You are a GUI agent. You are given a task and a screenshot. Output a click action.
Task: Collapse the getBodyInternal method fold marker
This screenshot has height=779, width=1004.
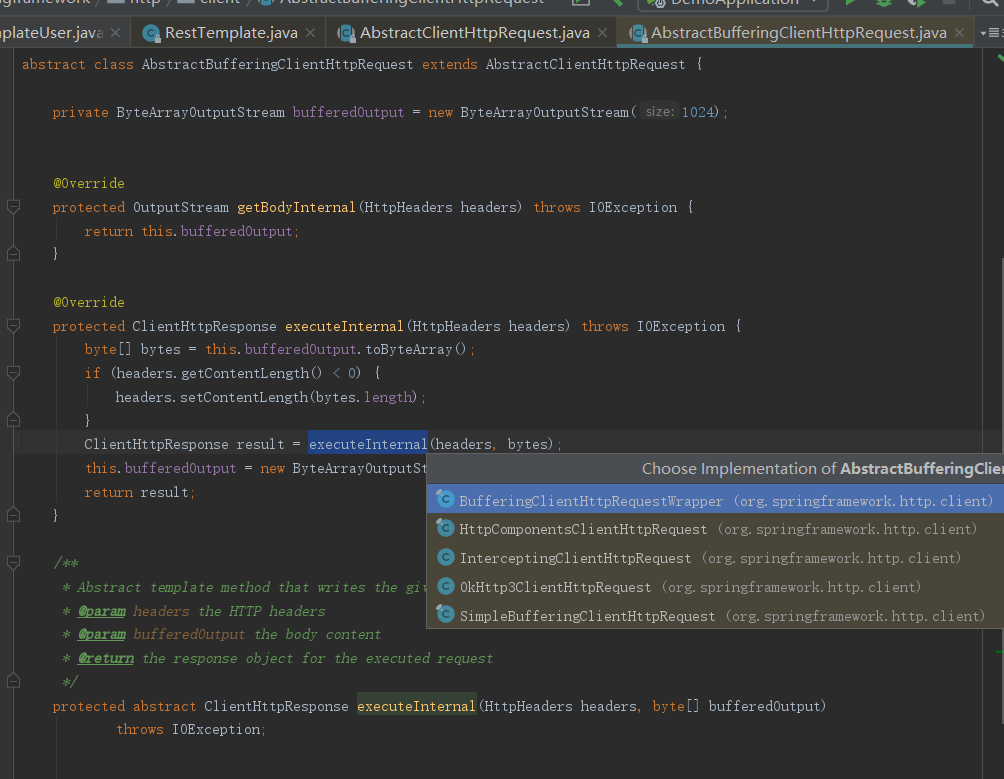point(13,207)
